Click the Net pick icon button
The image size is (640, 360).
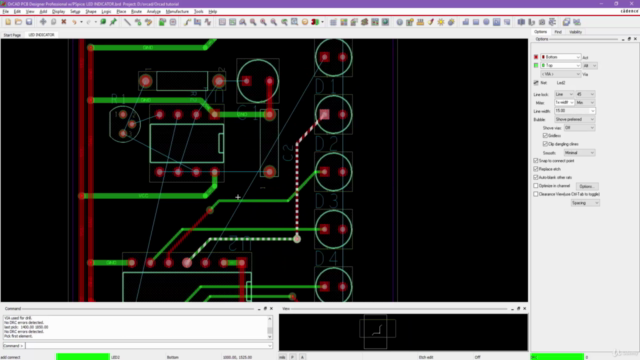[x=536, y=82]
